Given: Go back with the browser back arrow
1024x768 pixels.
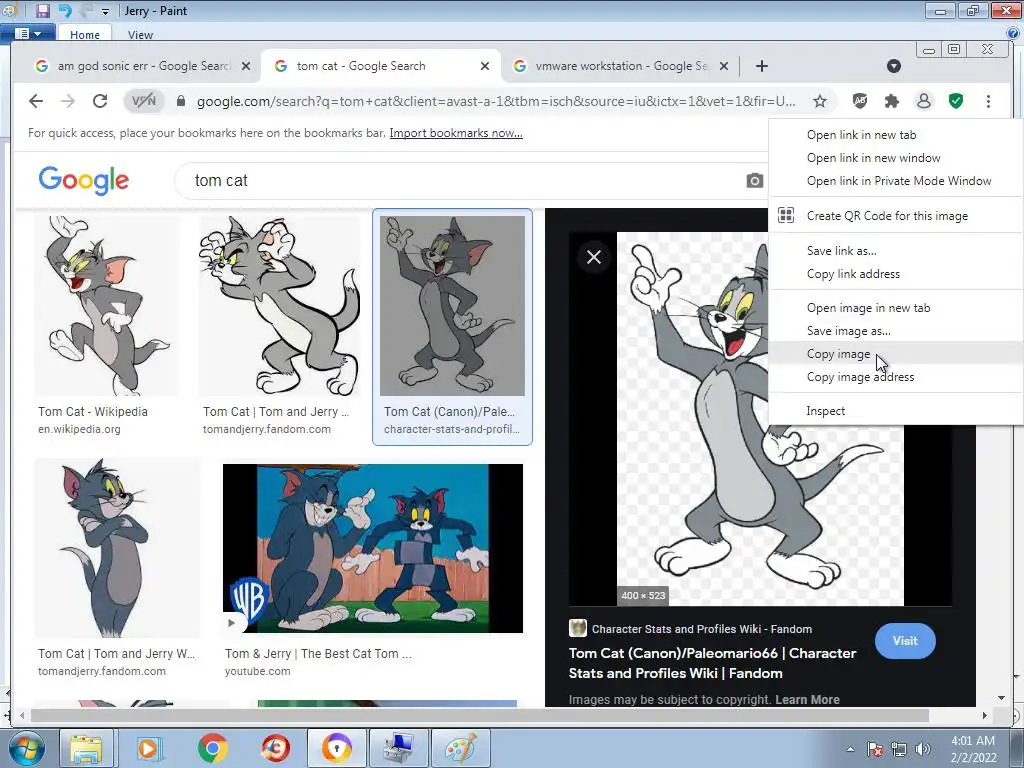Looking at the screenshot, I should pyautogui.click(x=36, y=101).
